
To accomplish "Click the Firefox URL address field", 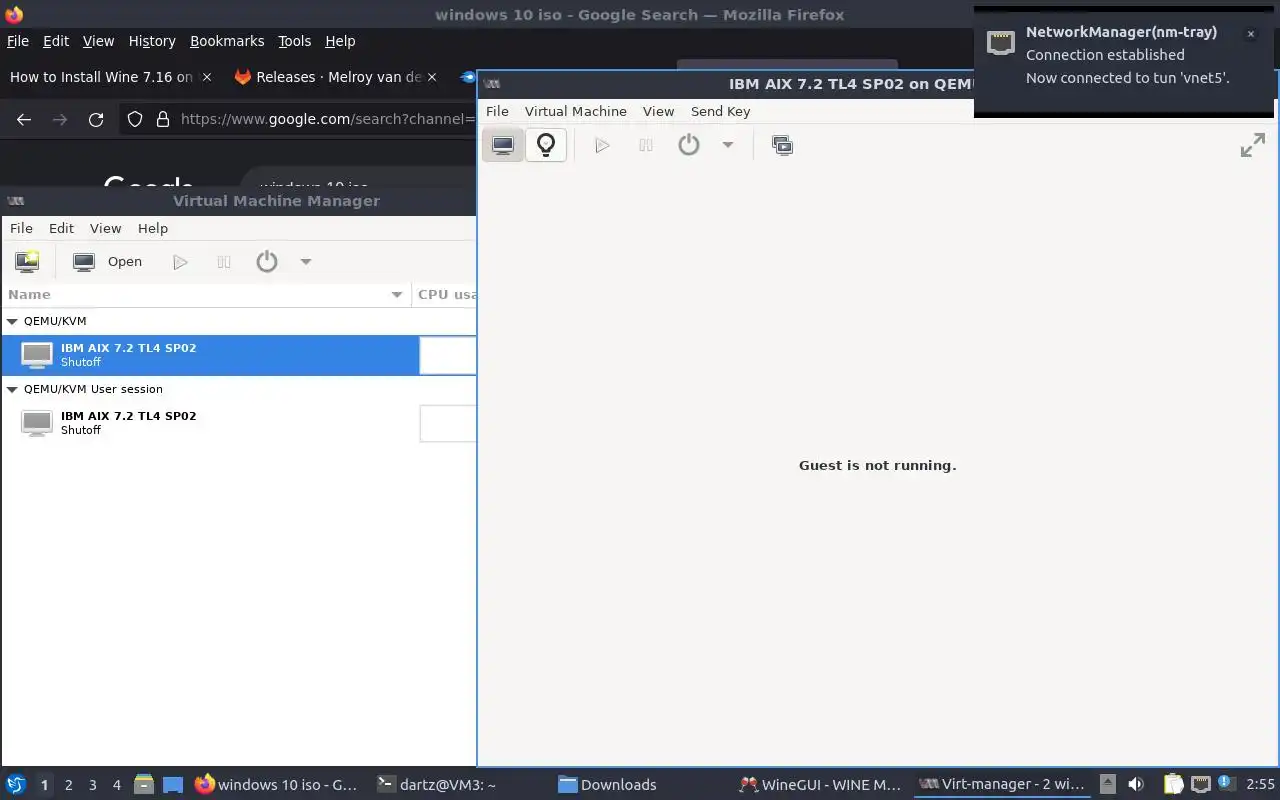I will click(326, 119).
